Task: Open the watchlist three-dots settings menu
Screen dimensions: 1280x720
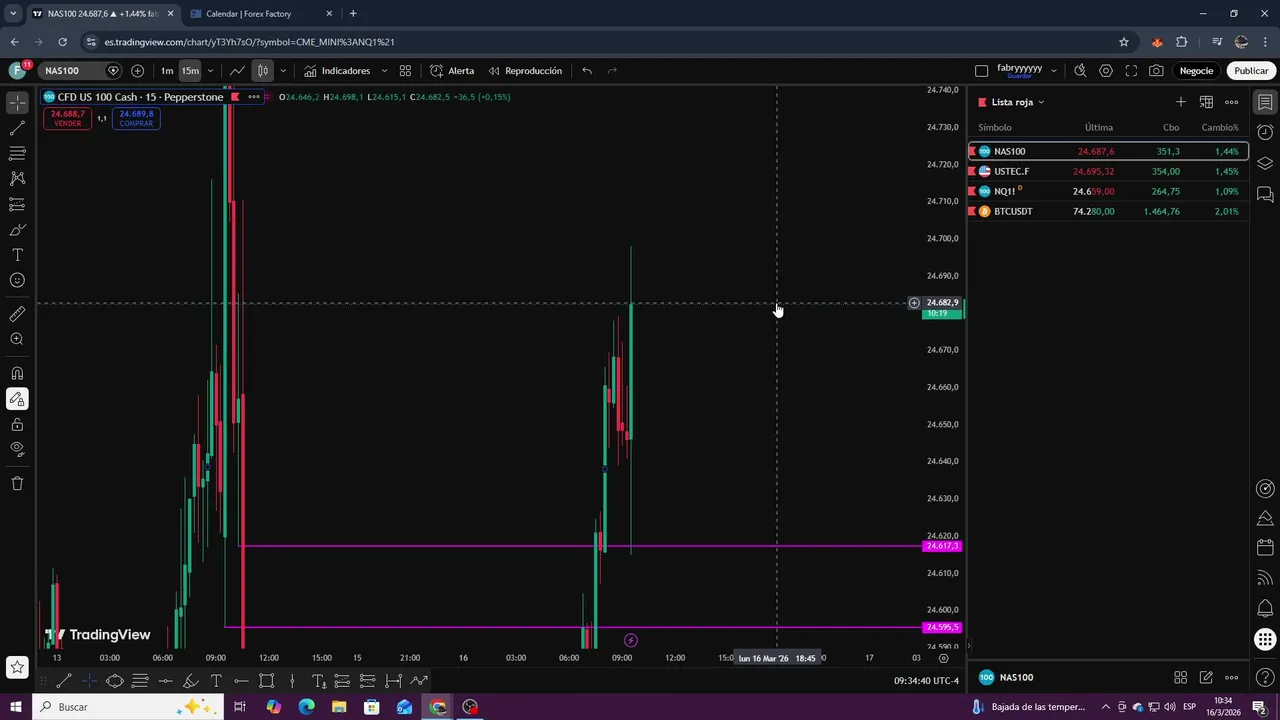Action: point(1232,102)
